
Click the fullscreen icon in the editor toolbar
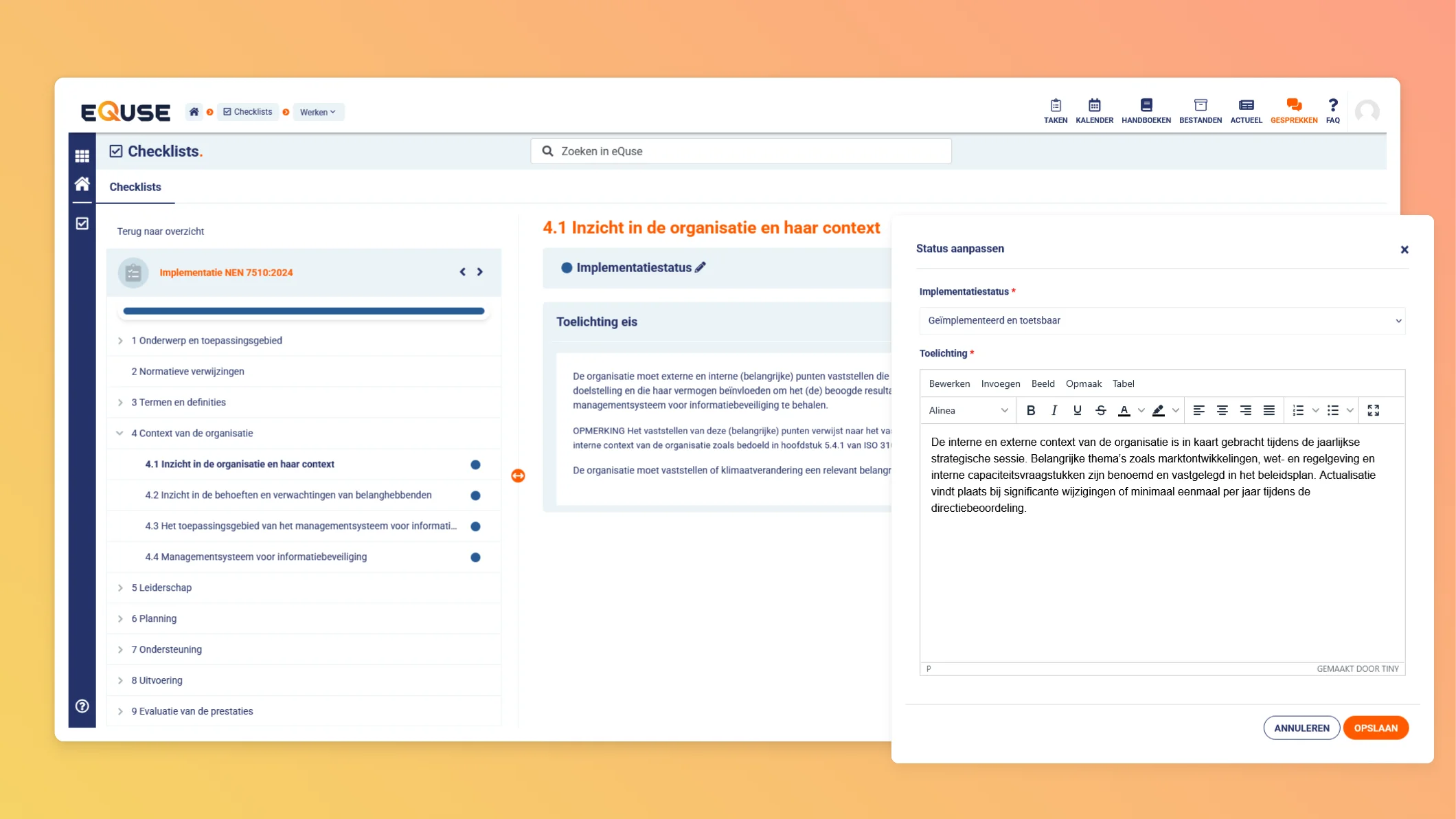(x=1373, y=410)
